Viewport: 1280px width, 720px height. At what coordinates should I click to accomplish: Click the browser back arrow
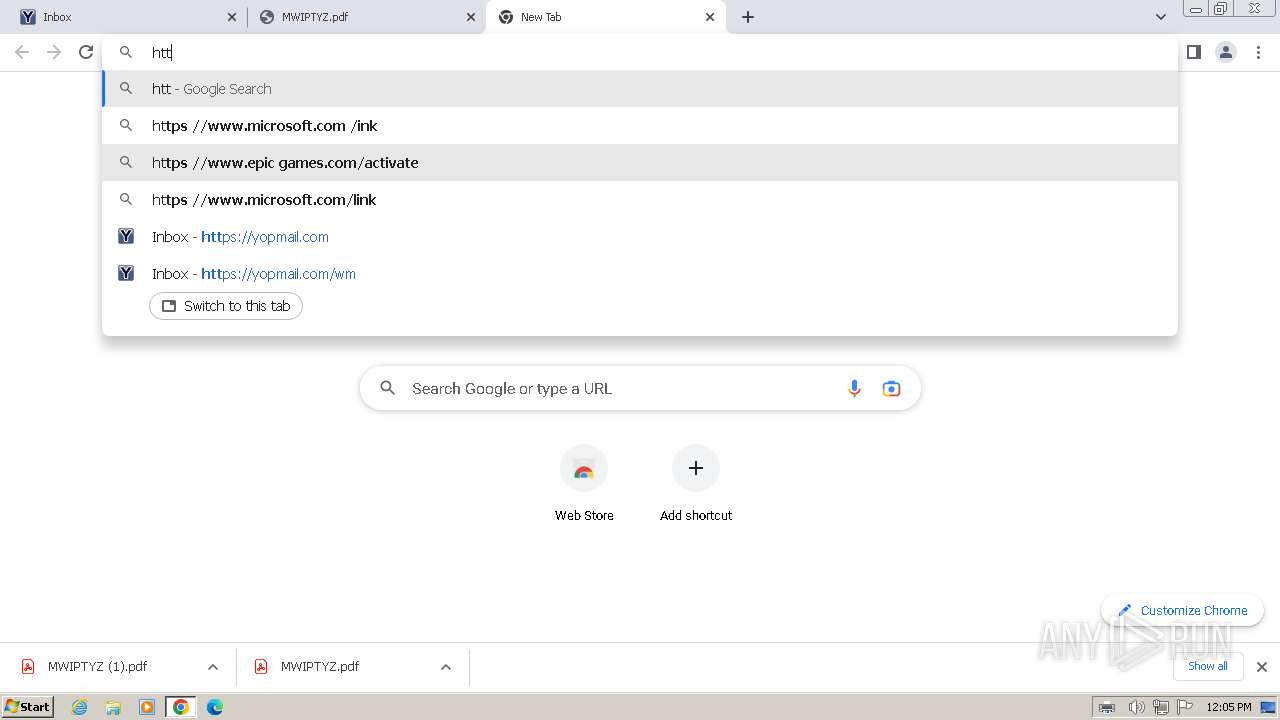(22, 52)
